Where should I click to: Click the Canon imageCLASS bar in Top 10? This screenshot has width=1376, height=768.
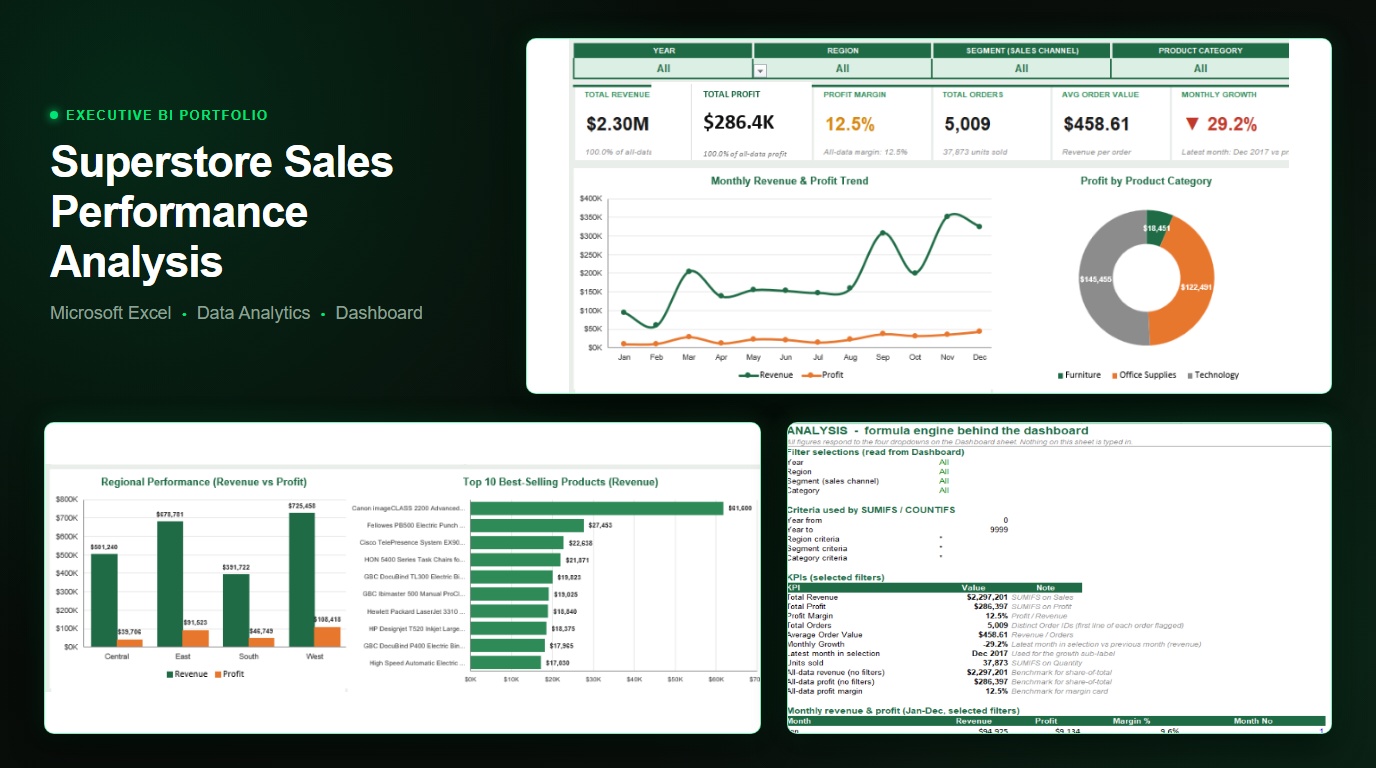(597, 508)
